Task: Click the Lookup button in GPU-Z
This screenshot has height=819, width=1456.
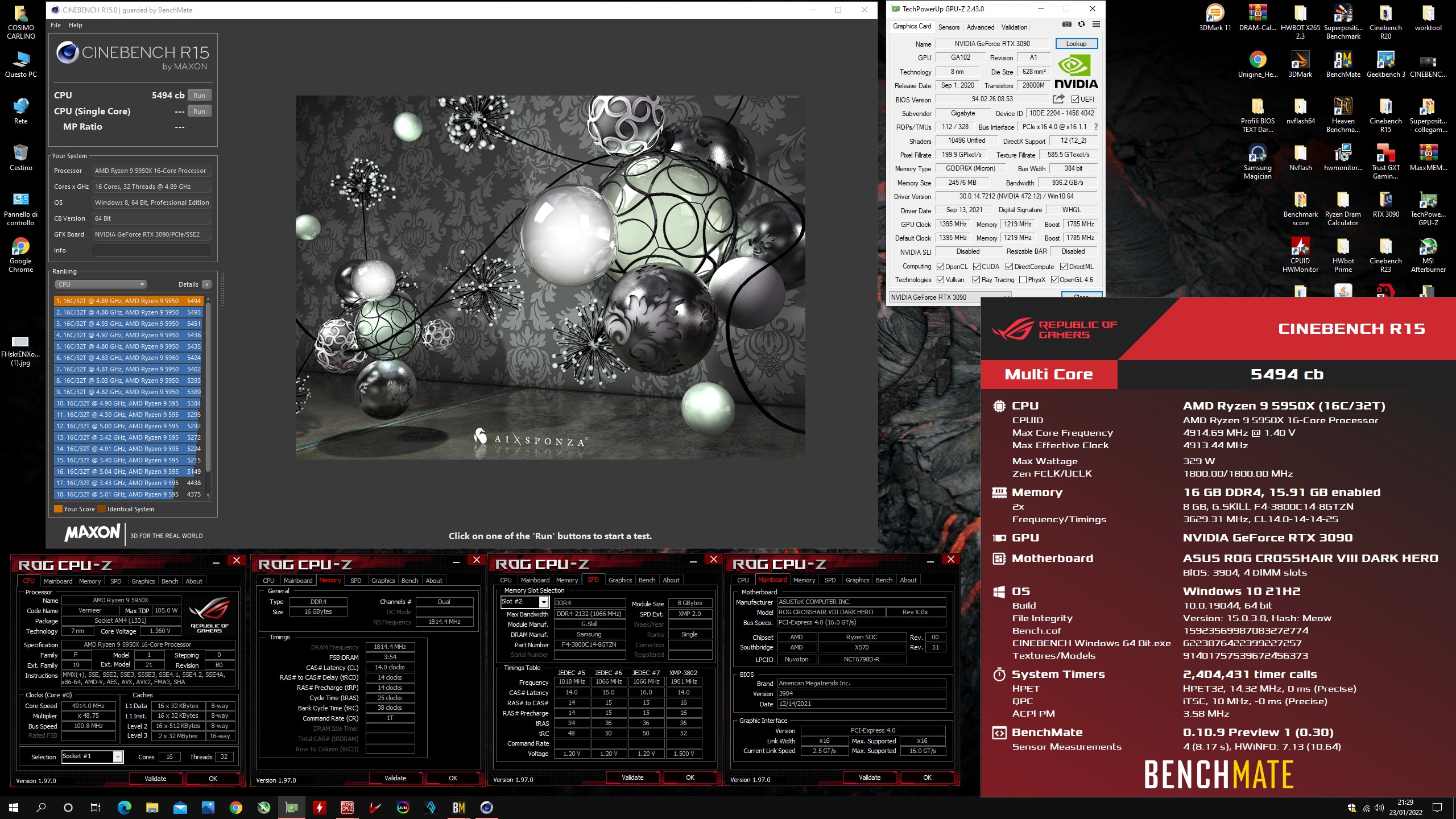Action: point(1076,44)
